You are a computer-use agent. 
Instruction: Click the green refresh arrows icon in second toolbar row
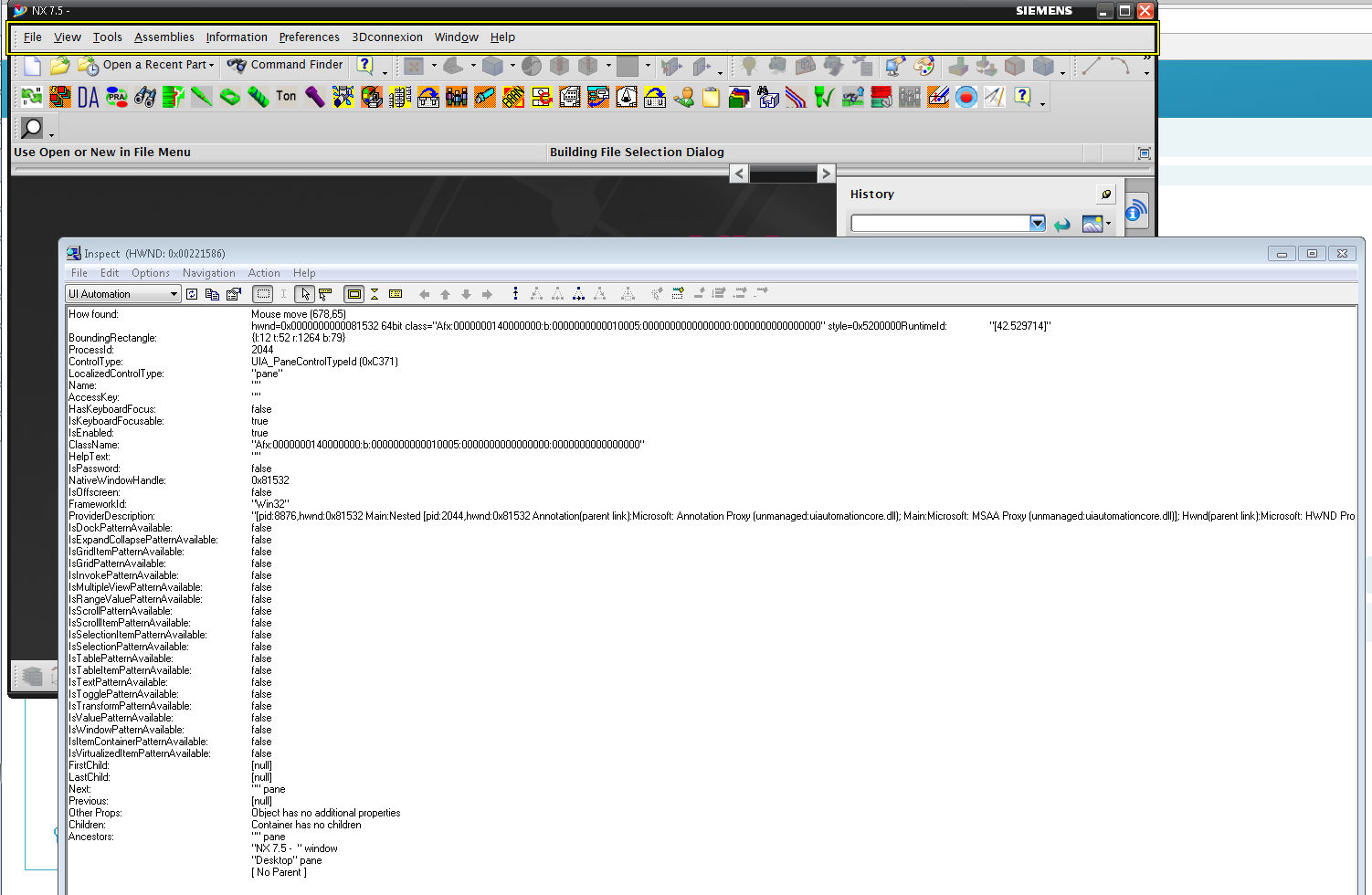[32, 97]
